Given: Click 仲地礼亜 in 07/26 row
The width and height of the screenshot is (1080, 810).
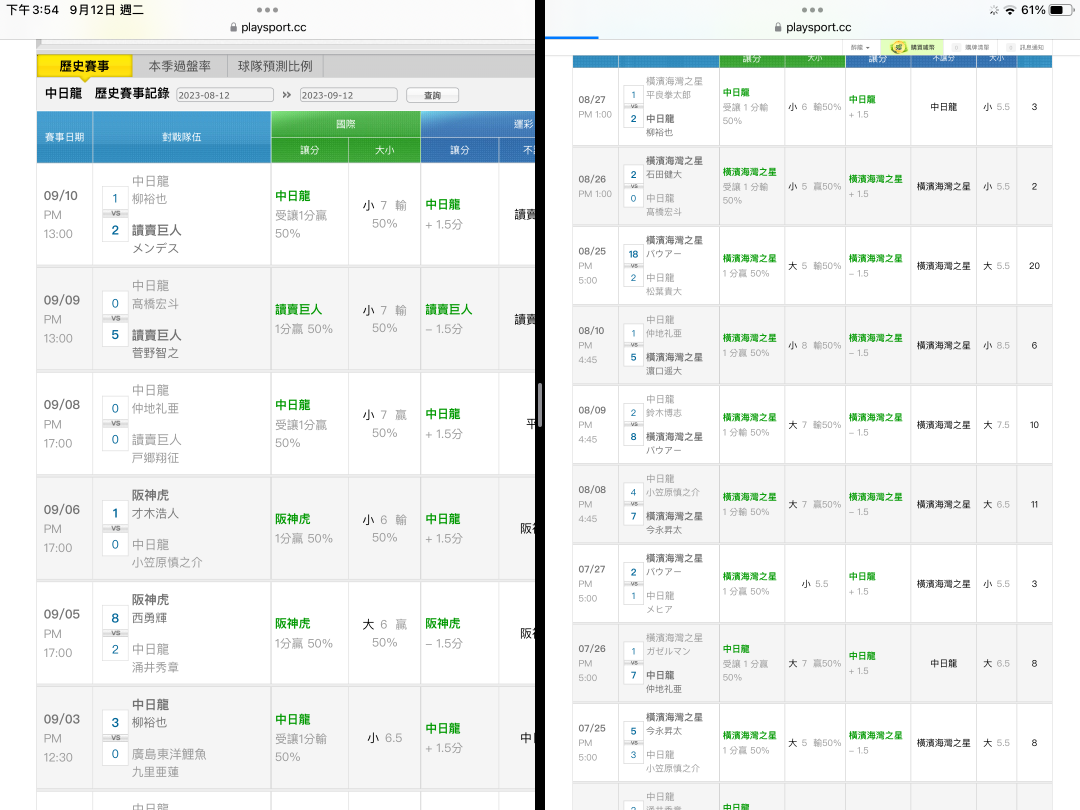Looking at the screenshot, I should coord(664,689).
